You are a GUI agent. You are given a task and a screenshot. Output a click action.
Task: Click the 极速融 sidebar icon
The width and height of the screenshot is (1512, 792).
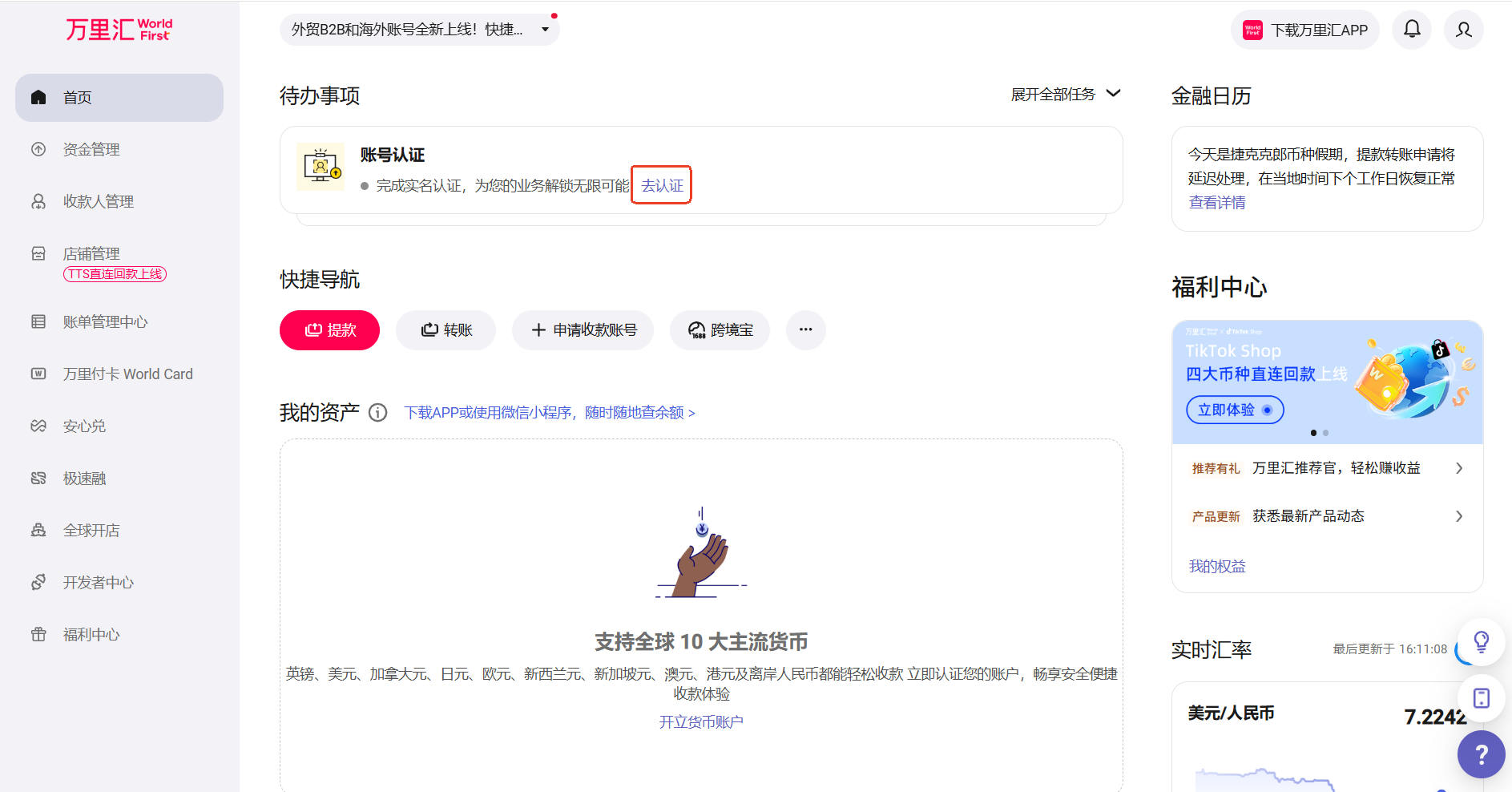[x=38, y=478]
